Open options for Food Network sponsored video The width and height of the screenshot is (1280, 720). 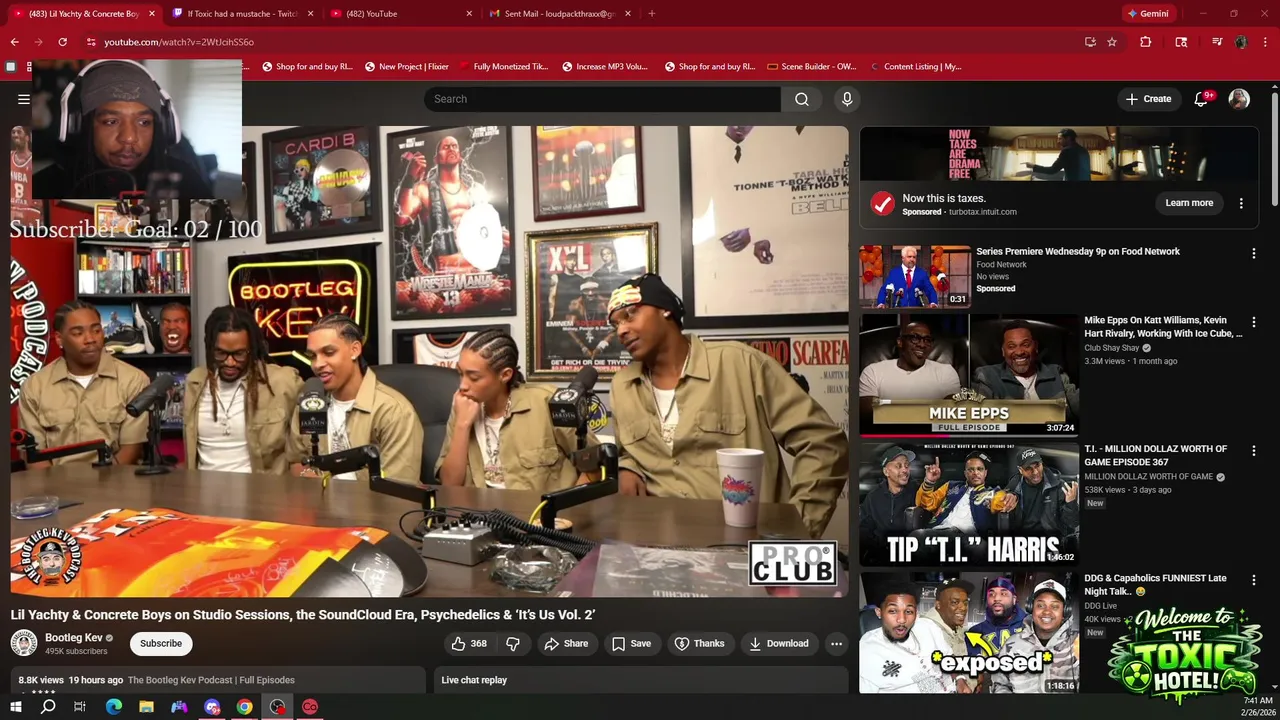(1253, 253)
